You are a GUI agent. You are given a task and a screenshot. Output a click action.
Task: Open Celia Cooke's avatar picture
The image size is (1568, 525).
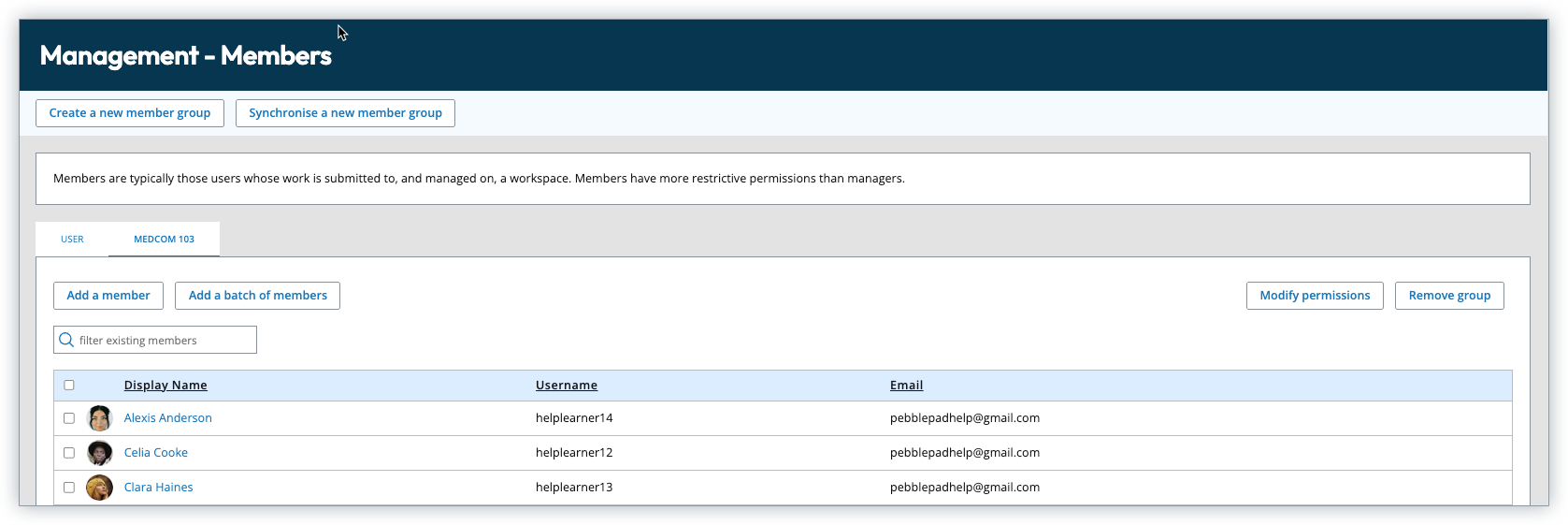[100, 453]
